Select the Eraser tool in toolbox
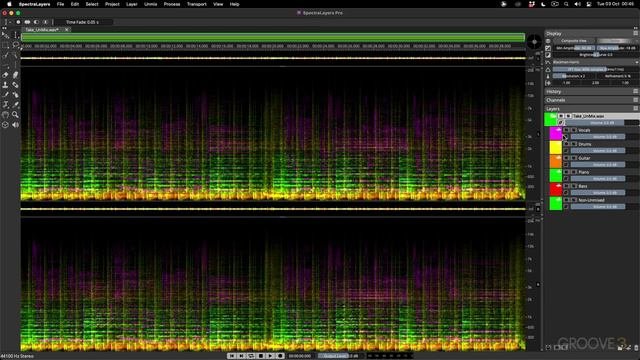 point(5,75)
